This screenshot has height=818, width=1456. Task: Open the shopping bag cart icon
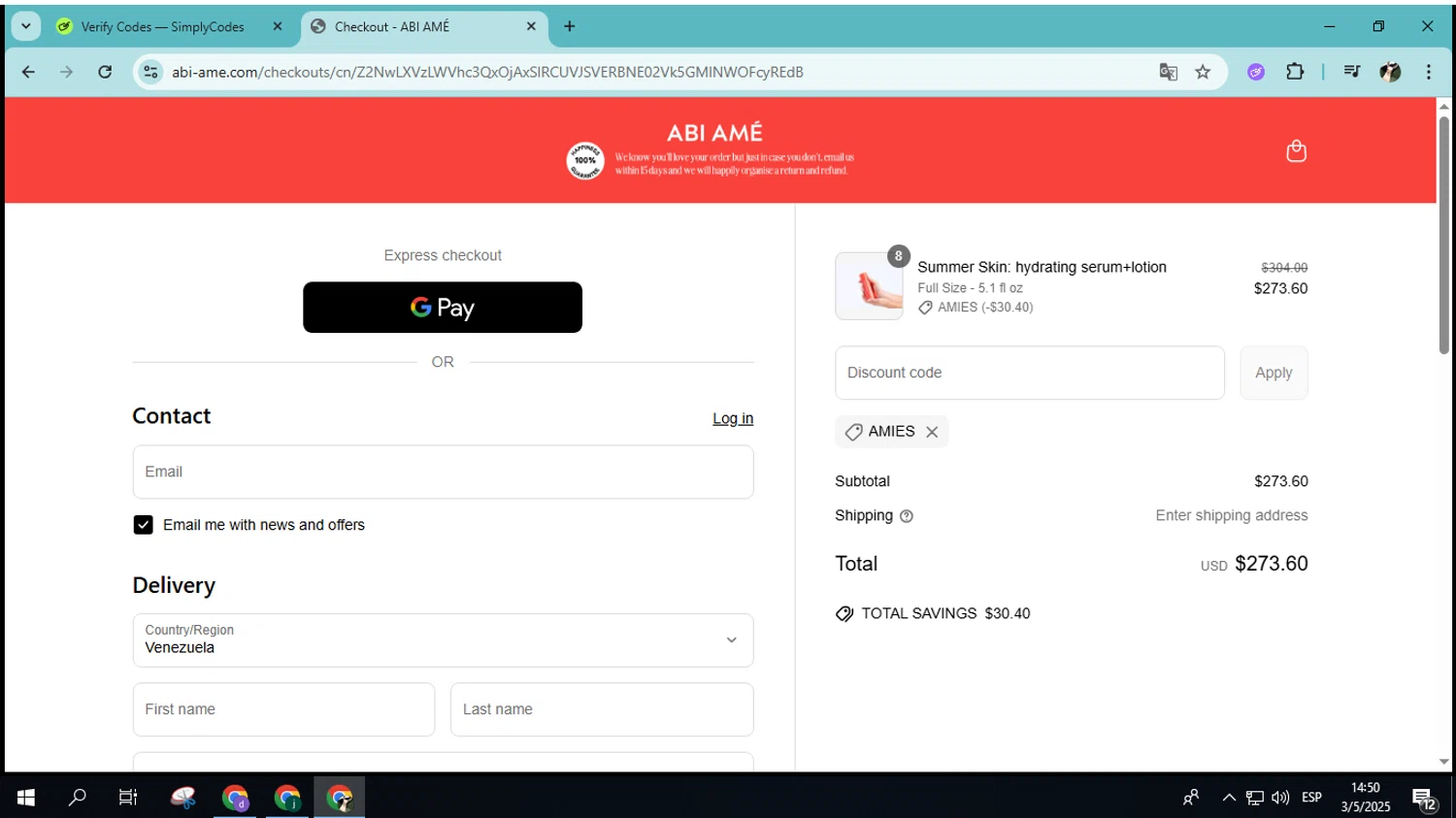click(1296, 150)
